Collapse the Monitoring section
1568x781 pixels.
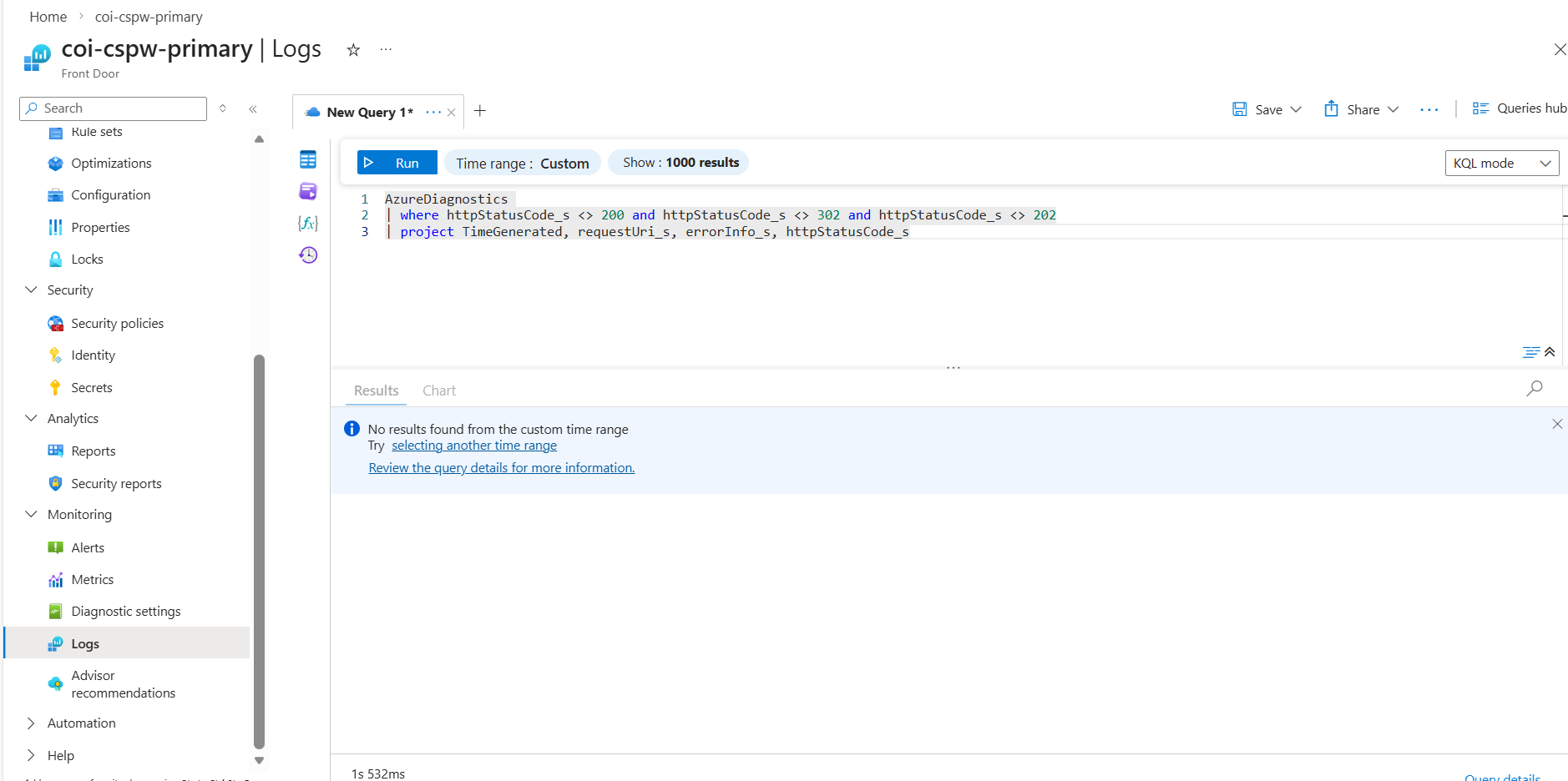tap(32, 514)
